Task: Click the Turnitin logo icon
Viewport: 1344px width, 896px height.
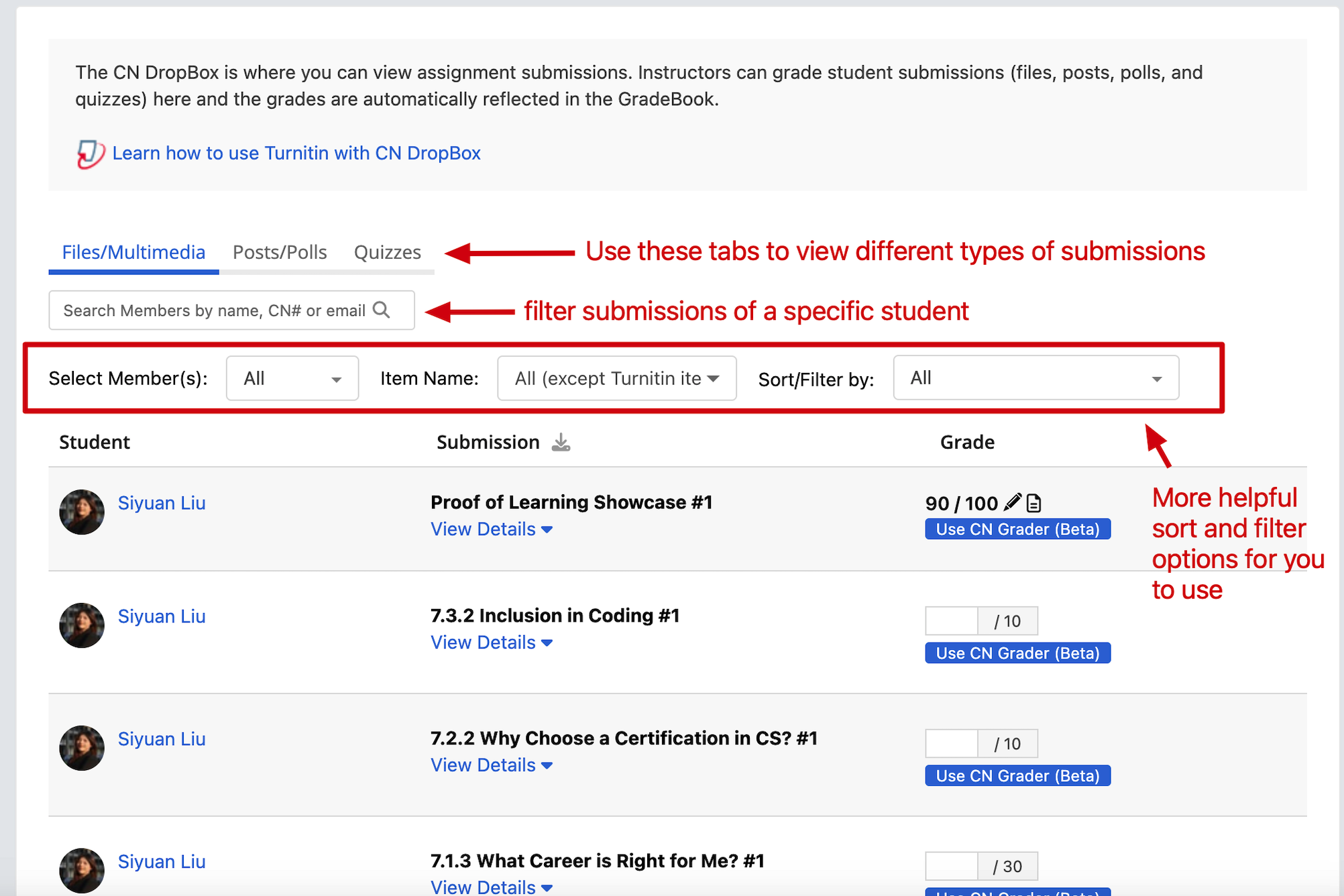Action: [91, 154]
